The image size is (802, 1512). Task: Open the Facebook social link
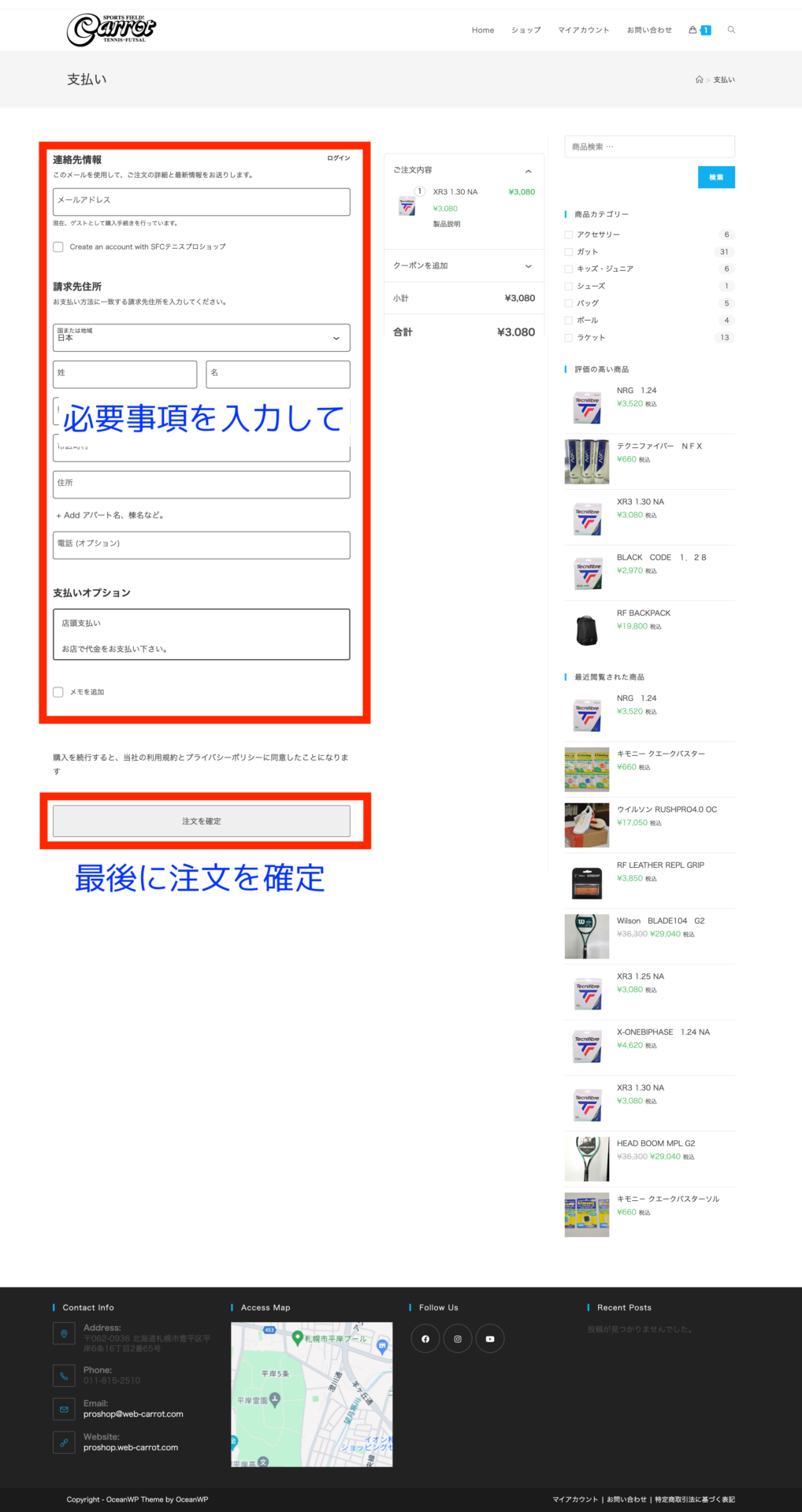tap(425, 1339)
